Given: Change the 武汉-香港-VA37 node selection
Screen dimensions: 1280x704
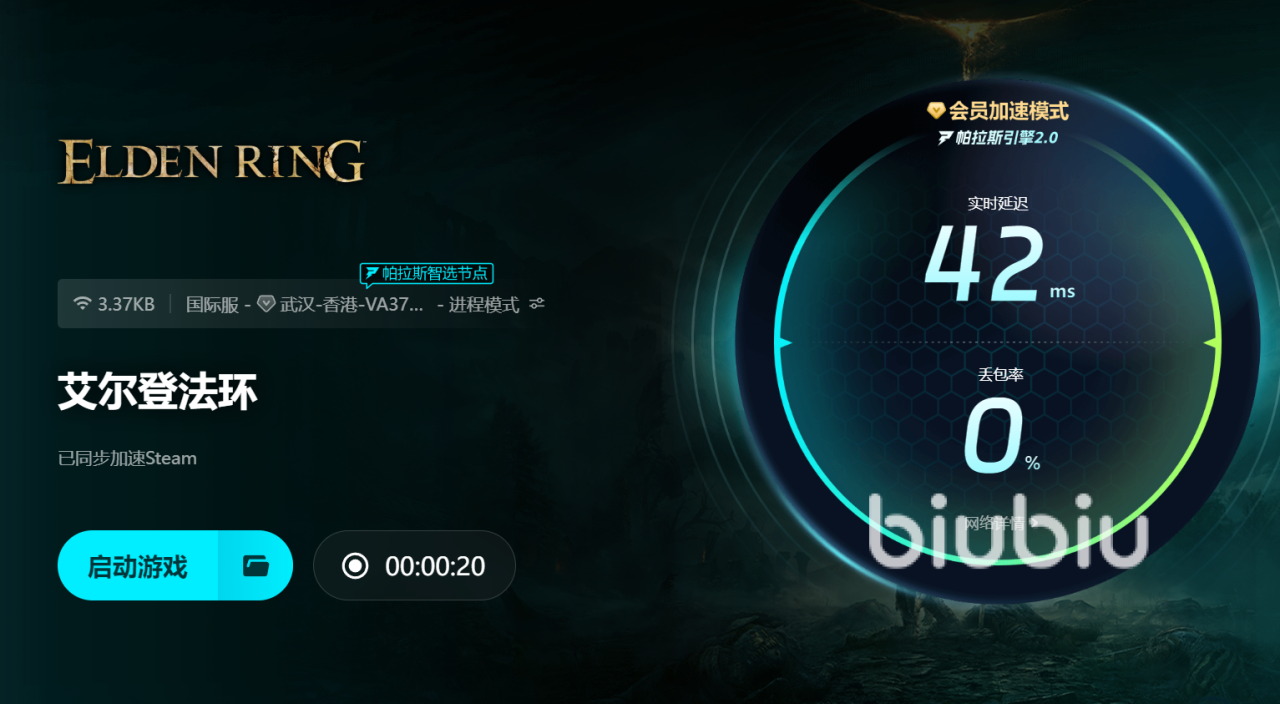Looking at the screenshot, I should (352, 304).
